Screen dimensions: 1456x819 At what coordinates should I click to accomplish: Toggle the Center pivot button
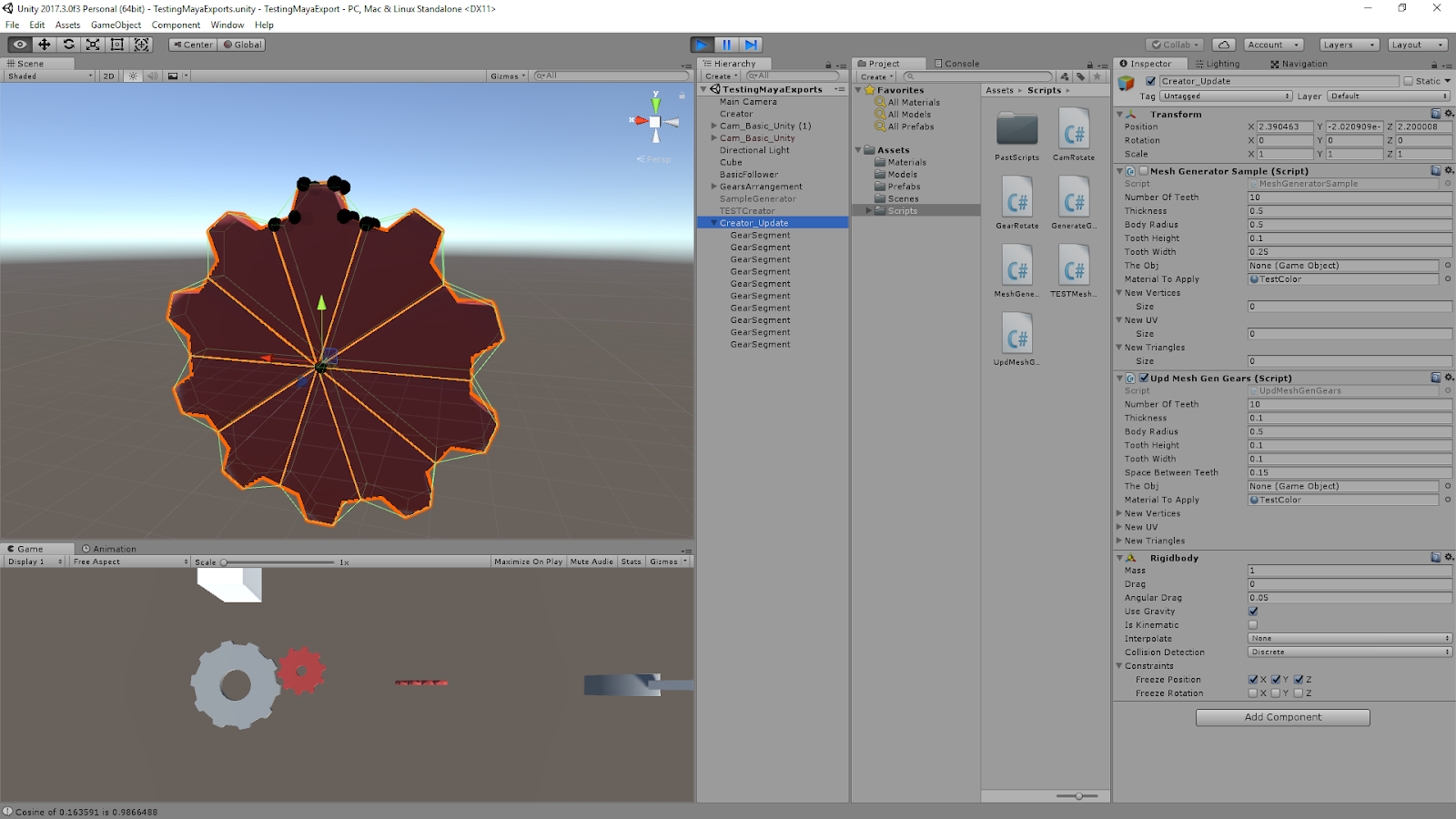click(x=193, y=45)
